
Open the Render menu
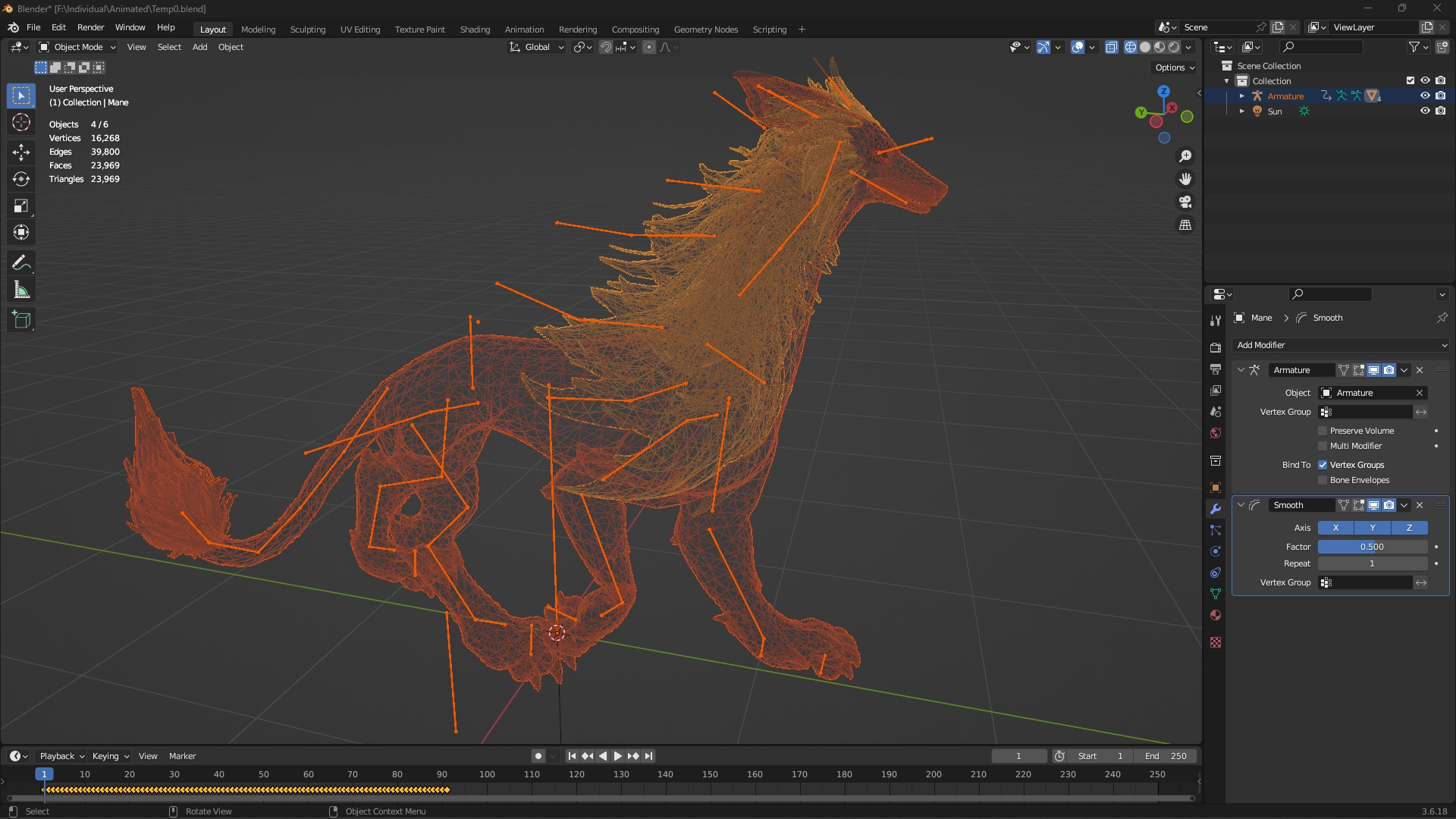(x=90, y=27)
